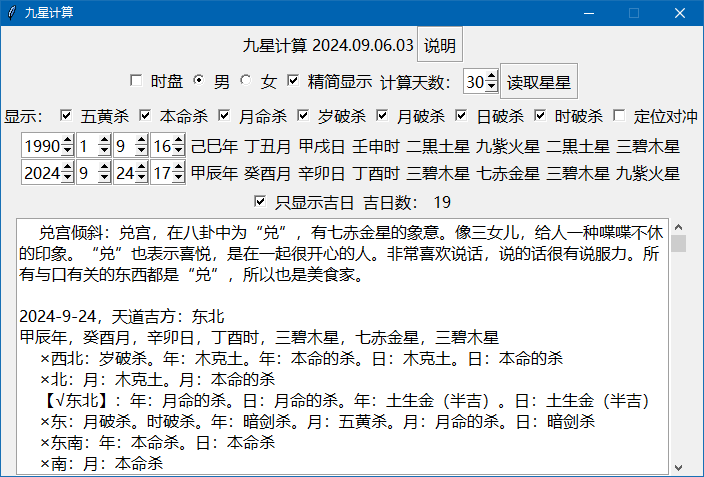This screenshot has width=704, height=477.
Task: Click the 吉日数 label
Action: pos(390,203)
